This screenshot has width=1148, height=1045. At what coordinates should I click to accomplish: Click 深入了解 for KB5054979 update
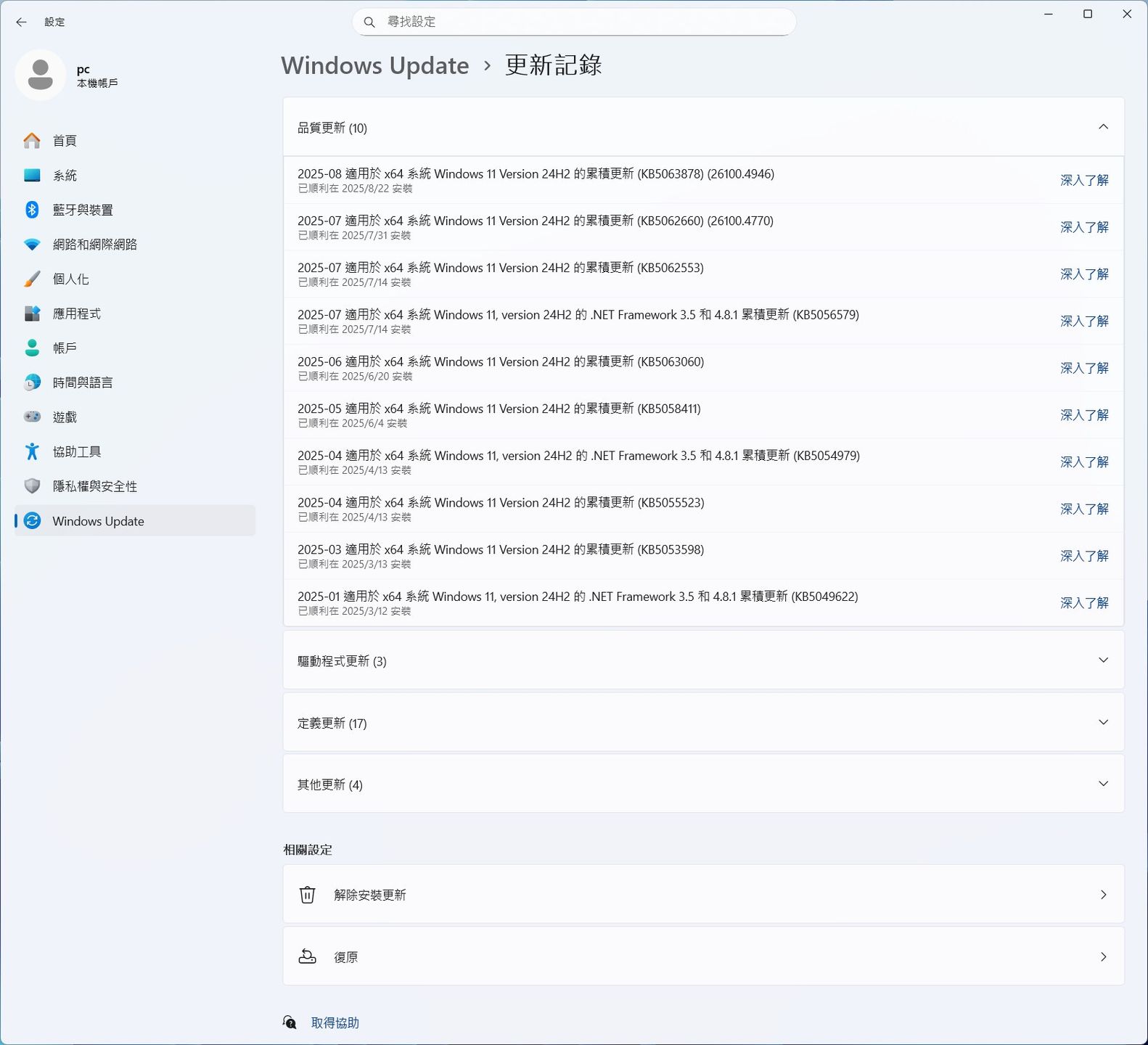pos(1084,462)
